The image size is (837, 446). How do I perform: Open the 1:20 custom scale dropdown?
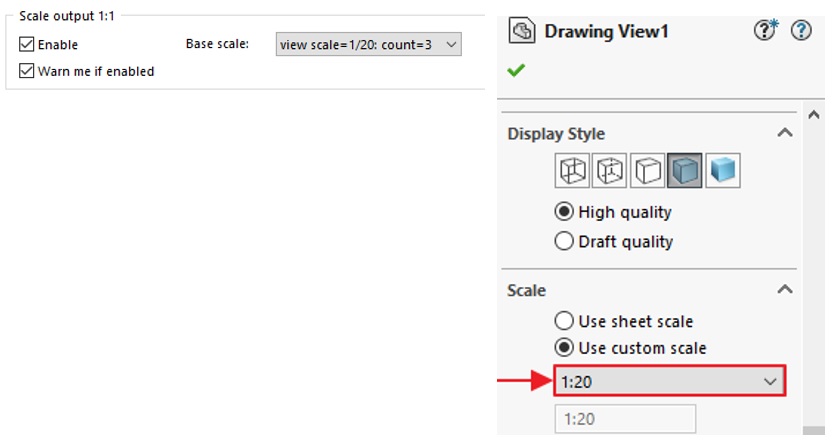(x=669, y=381)
